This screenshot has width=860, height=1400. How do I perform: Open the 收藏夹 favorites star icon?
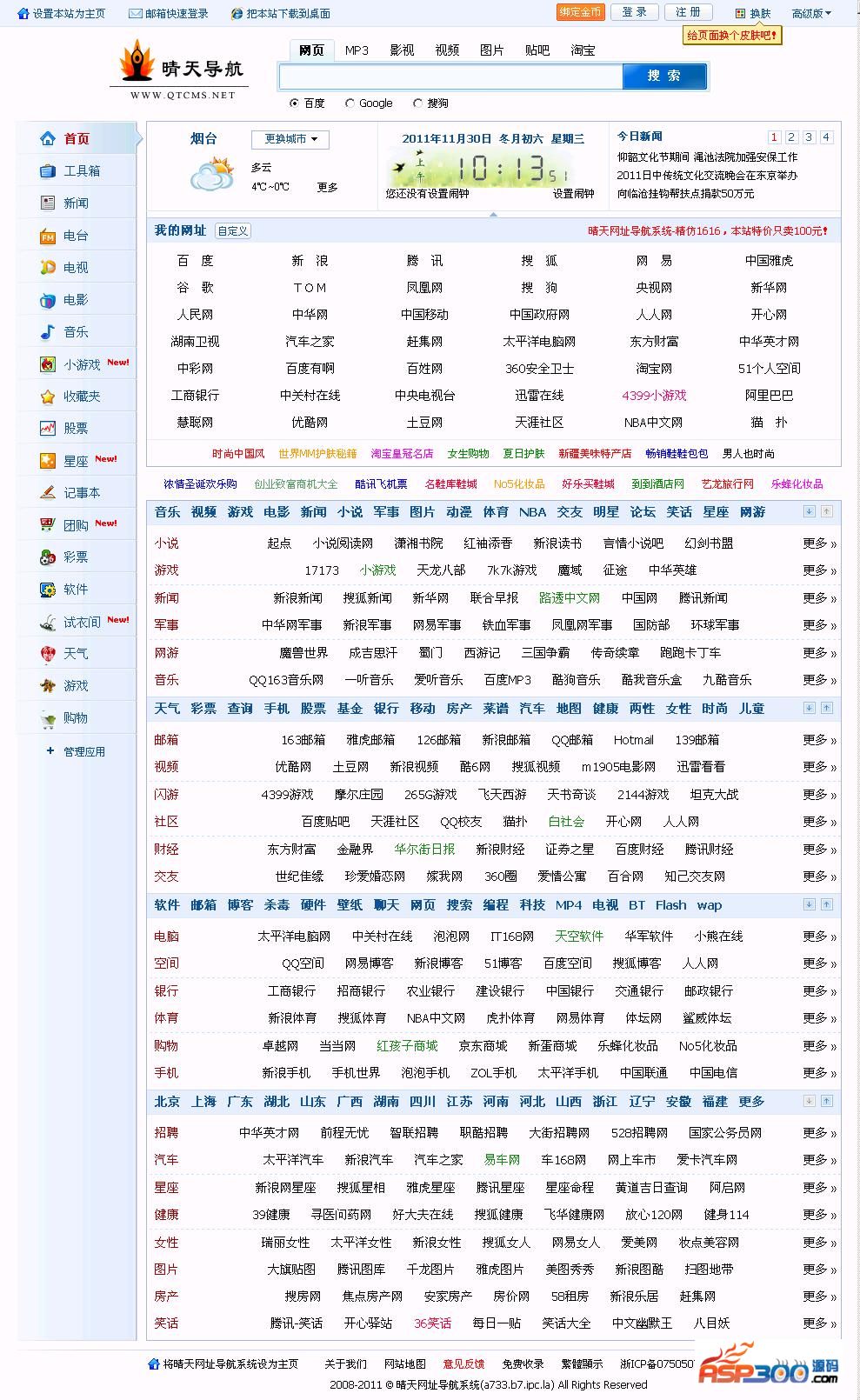tap(48, 397)
